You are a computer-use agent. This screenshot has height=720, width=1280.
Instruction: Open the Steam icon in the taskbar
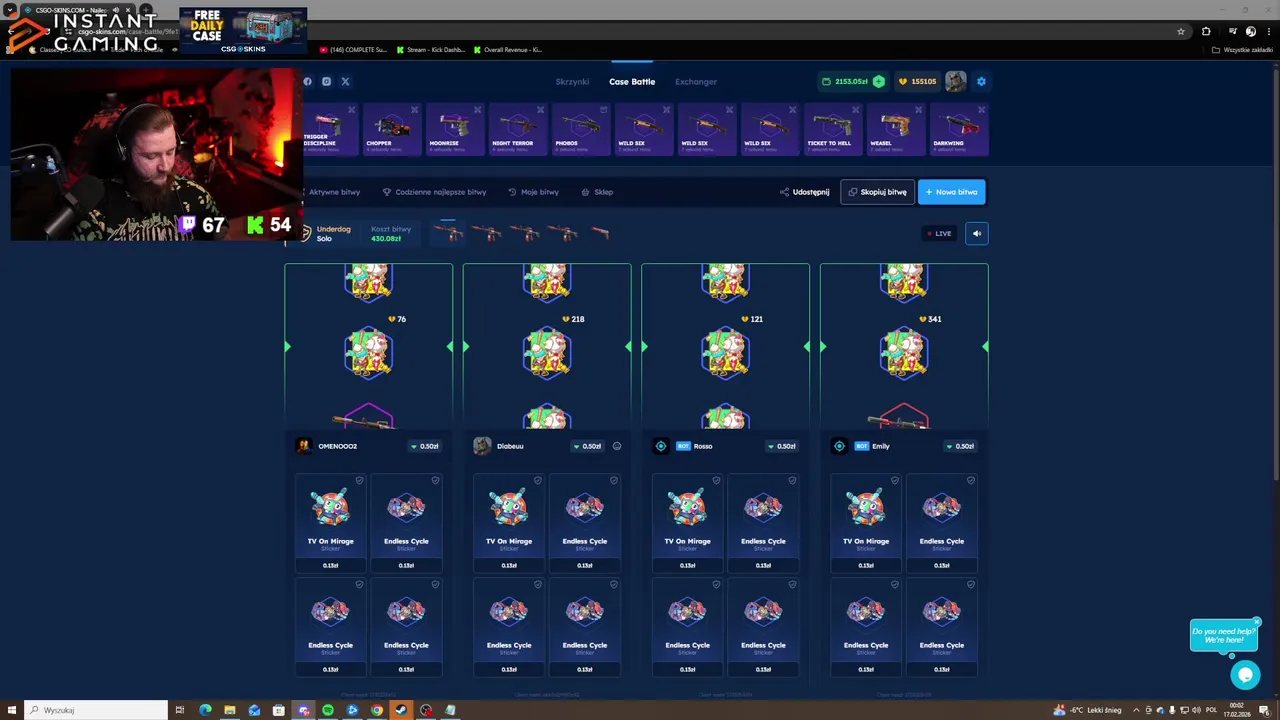click(x=401, y=710)
